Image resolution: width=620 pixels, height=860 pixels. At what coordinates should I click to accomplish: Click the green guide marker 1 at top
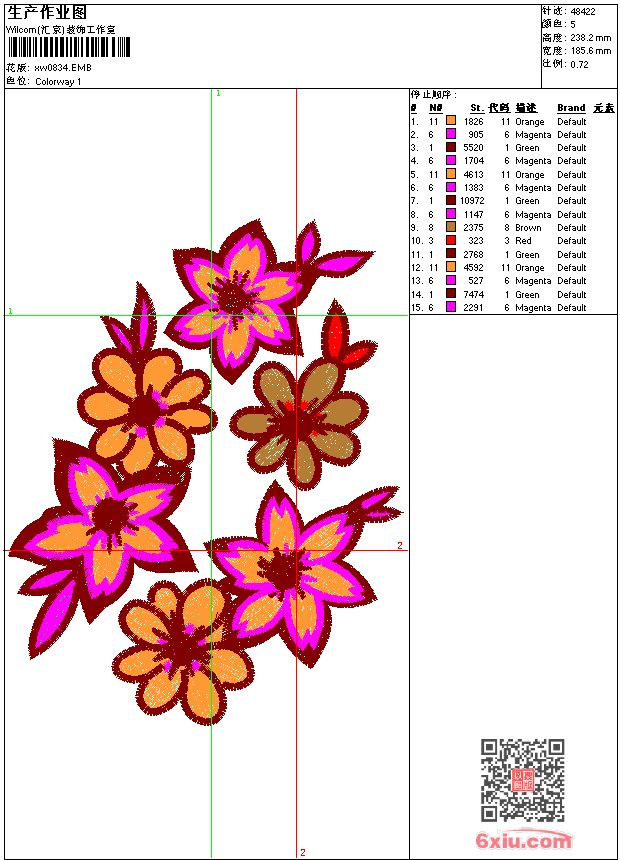tap(218, 94)
